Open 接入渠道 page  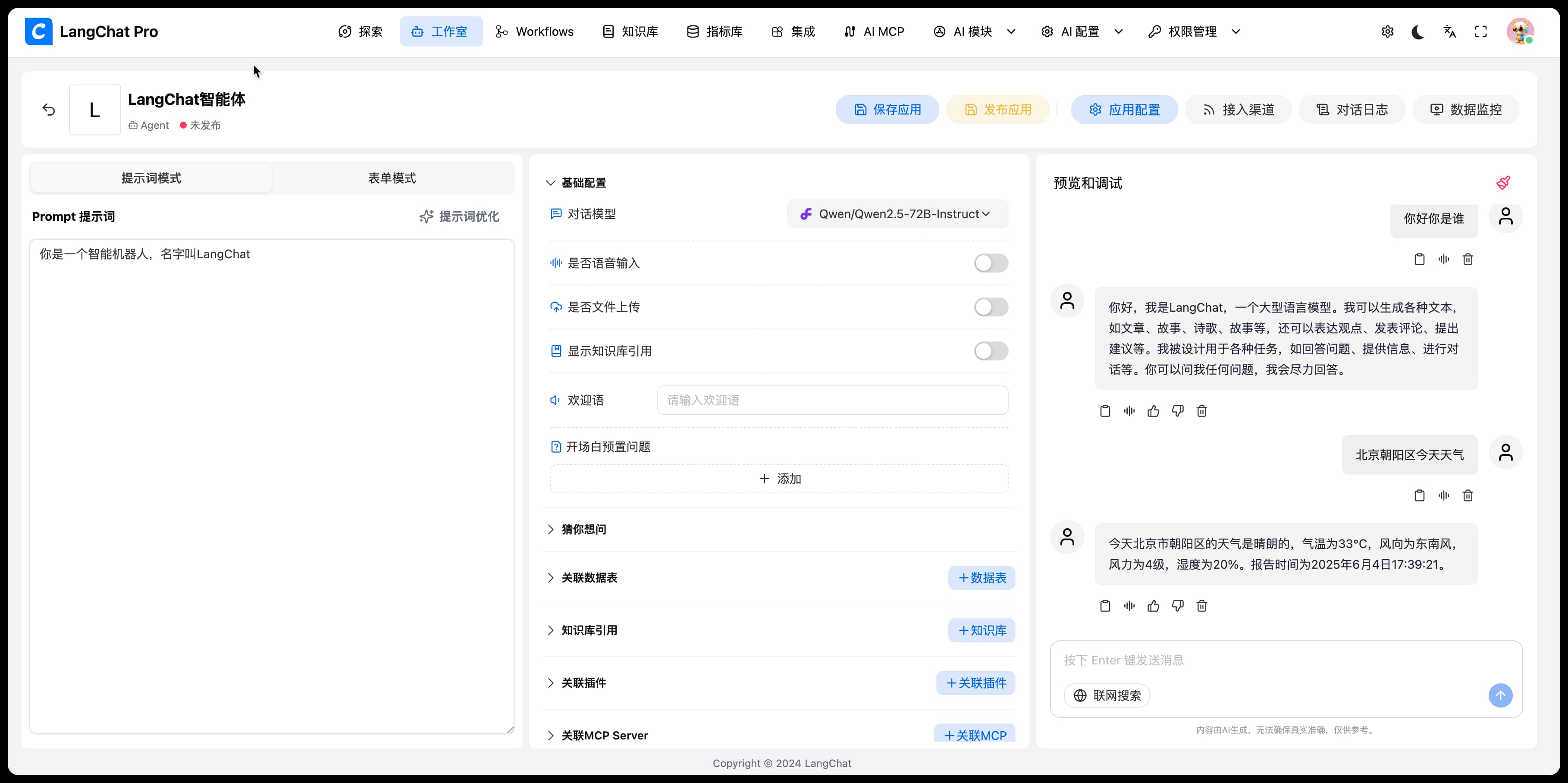[x=1238, y=110]
